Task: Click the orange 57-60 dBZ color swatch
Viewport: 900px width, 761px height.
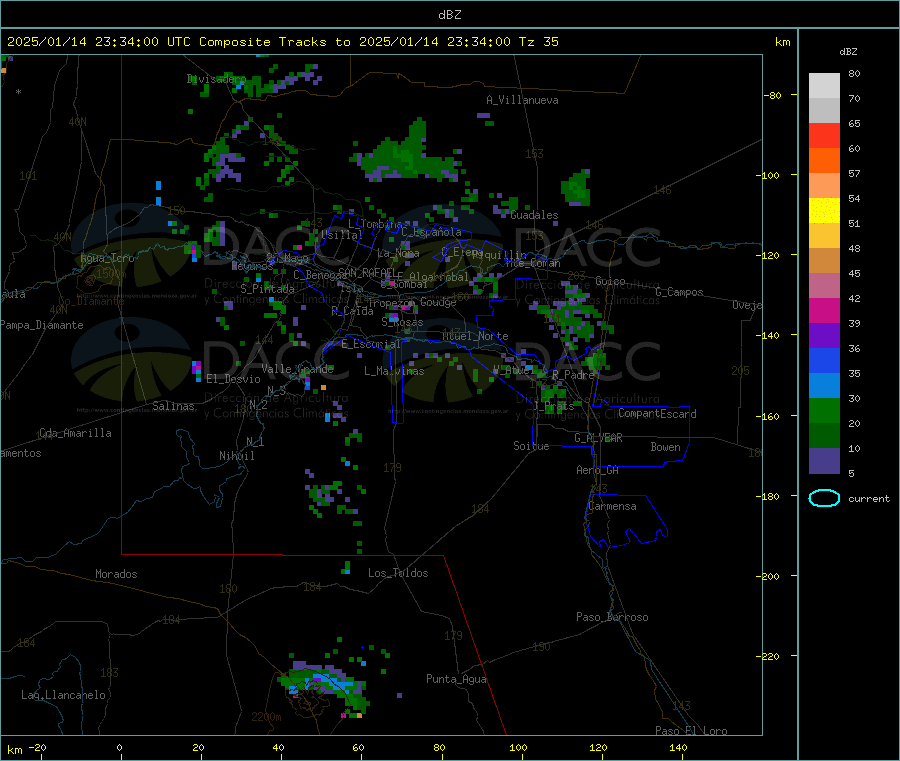Action: click(824, 161)
